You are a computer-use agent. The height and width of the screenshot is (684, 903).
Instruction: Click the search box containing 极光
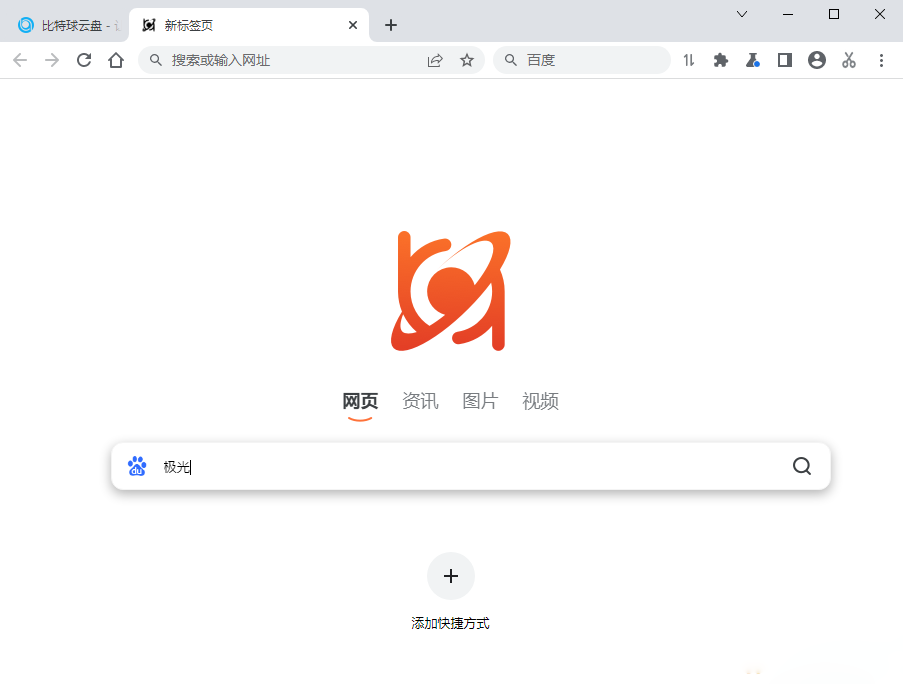(x=471, y=466)
